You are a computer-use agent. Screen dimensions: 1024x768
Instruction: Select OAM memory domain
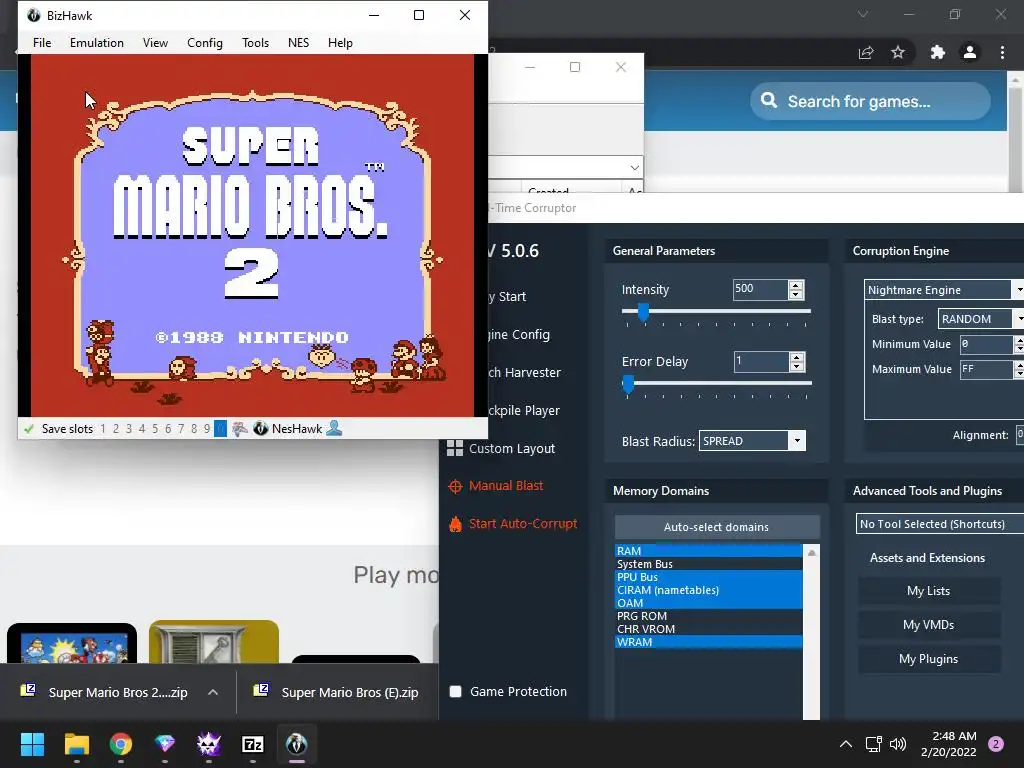709,603
